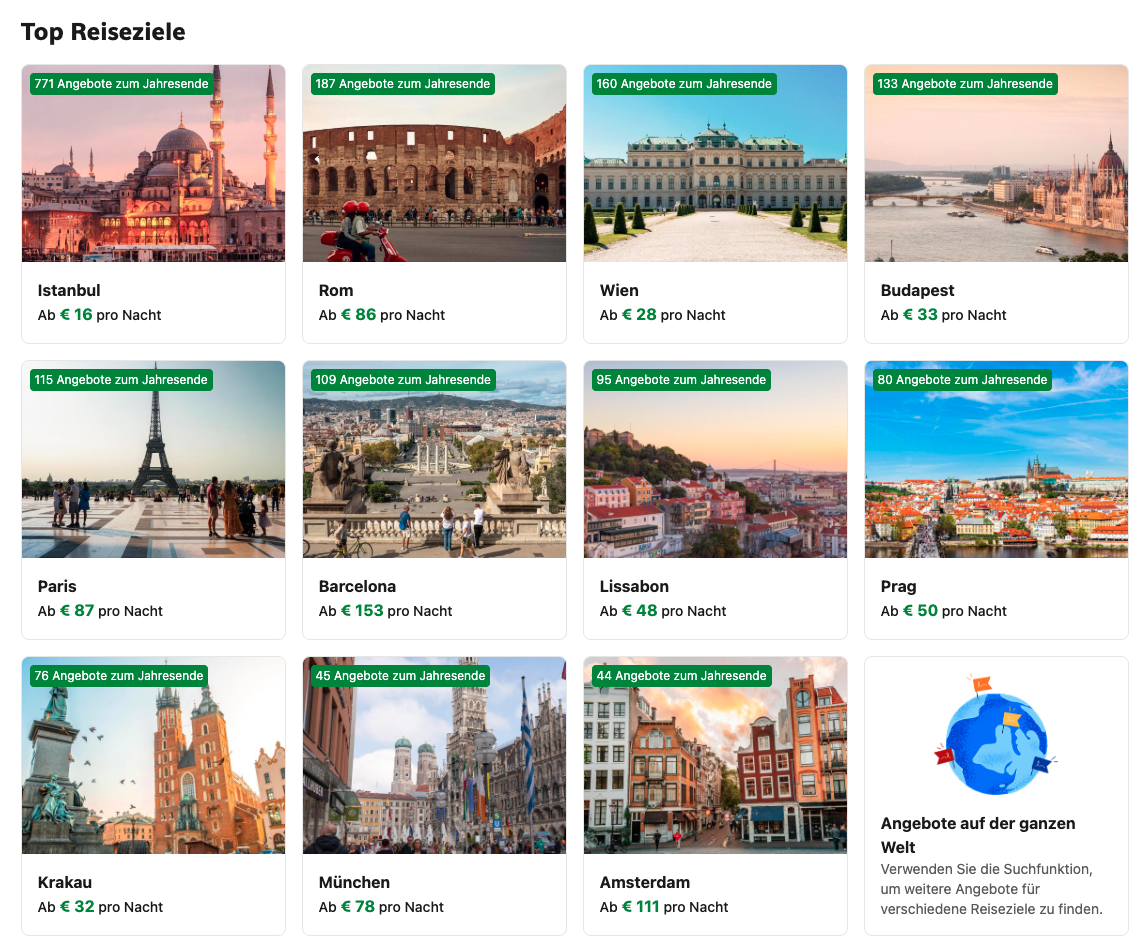Image resolution: width=1145 pixels, height=946 pixels.
Task: Click the 771 Angebote zum Jahresende badge
Action: click(121, 84)
